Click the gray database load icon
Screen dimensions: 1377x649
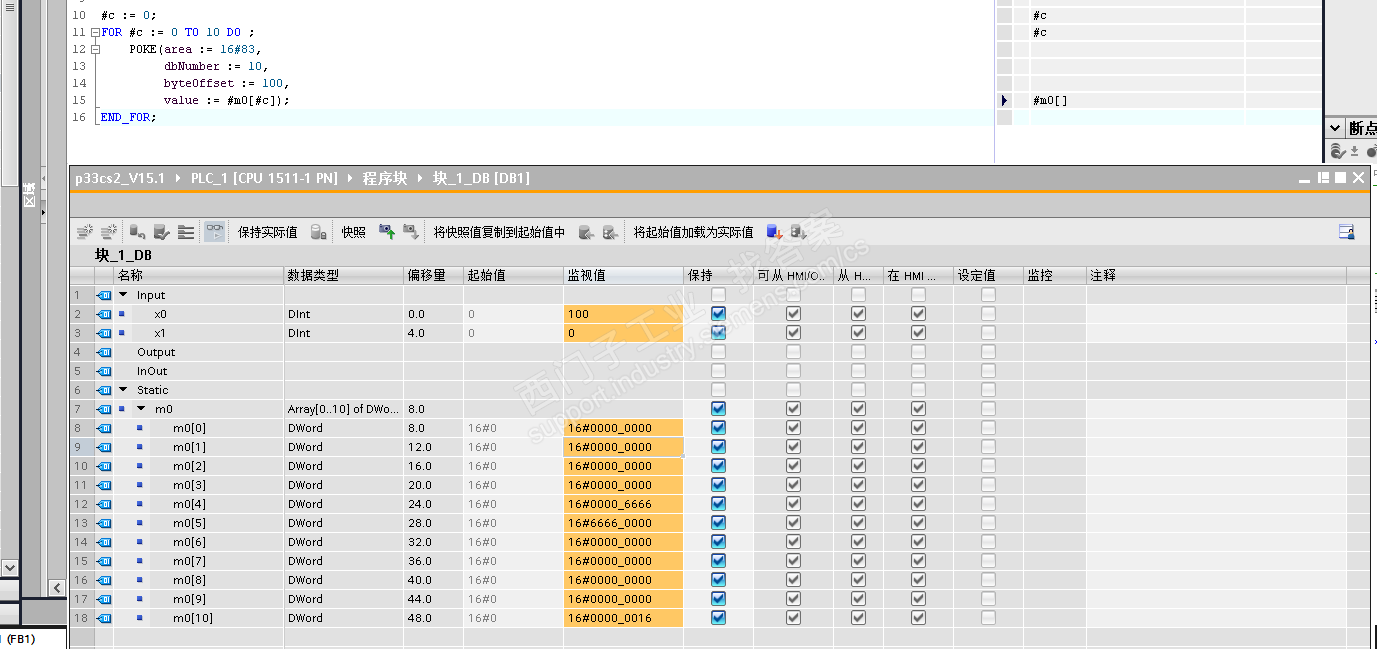point(798,232)
